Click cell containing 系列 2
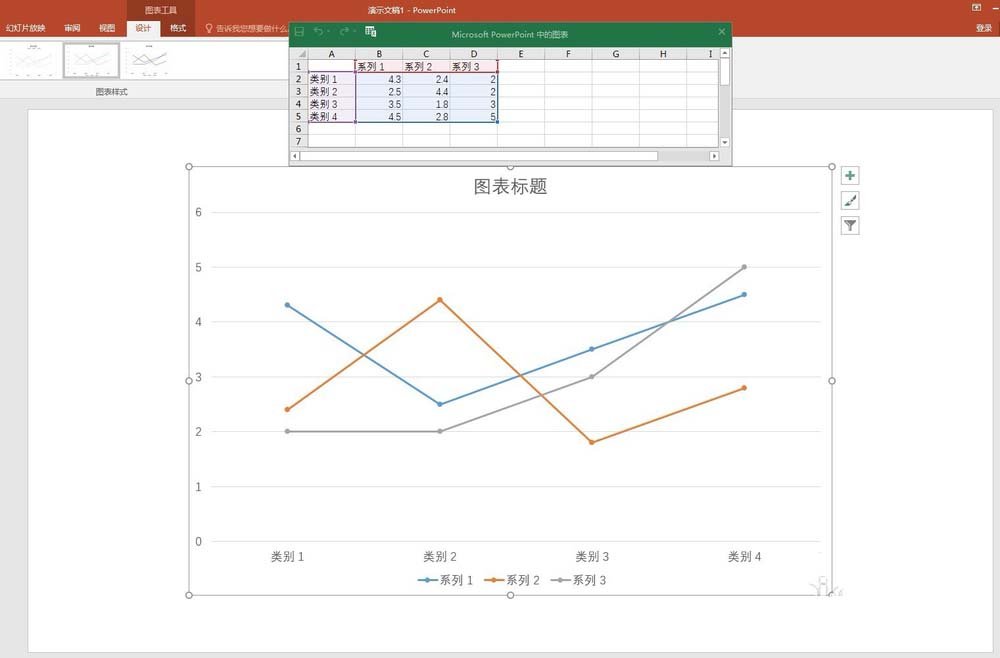Screen dimensions: 1000x658 pyautogui.click(x=426, y=66)
